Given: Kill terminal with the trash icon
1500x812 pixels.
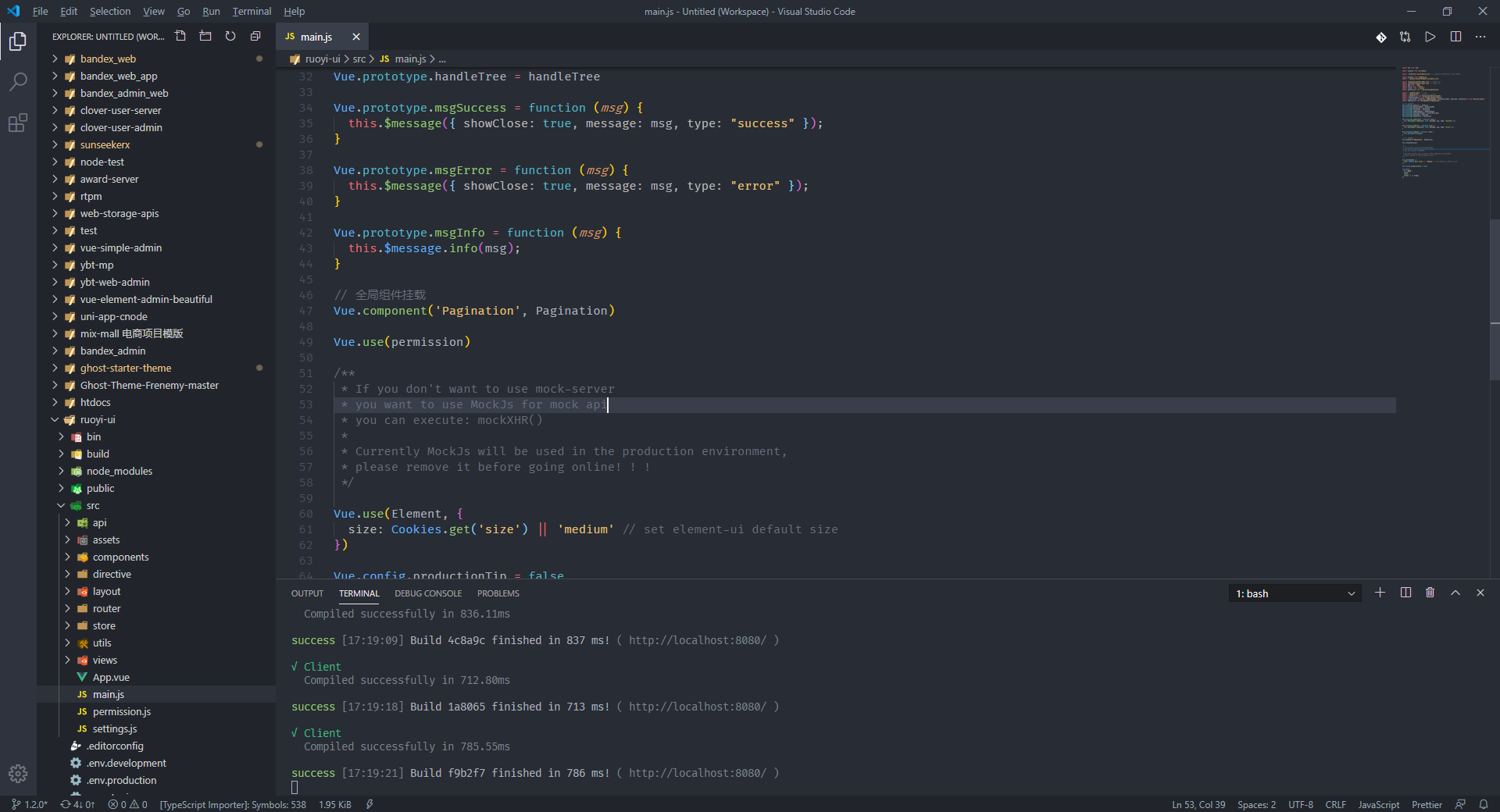Looking at the screenshot, I should pos(1430,593).
